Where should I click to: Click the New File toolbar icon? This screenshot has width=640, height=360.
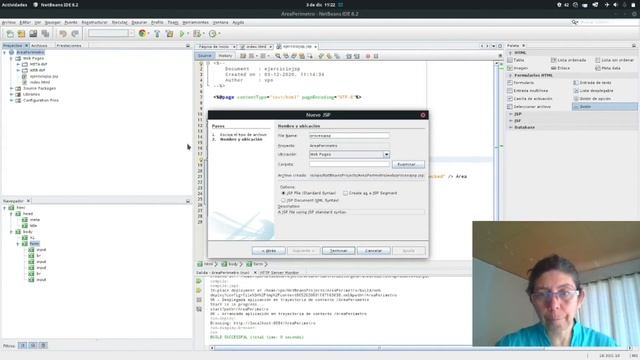(x=10, y=34)
